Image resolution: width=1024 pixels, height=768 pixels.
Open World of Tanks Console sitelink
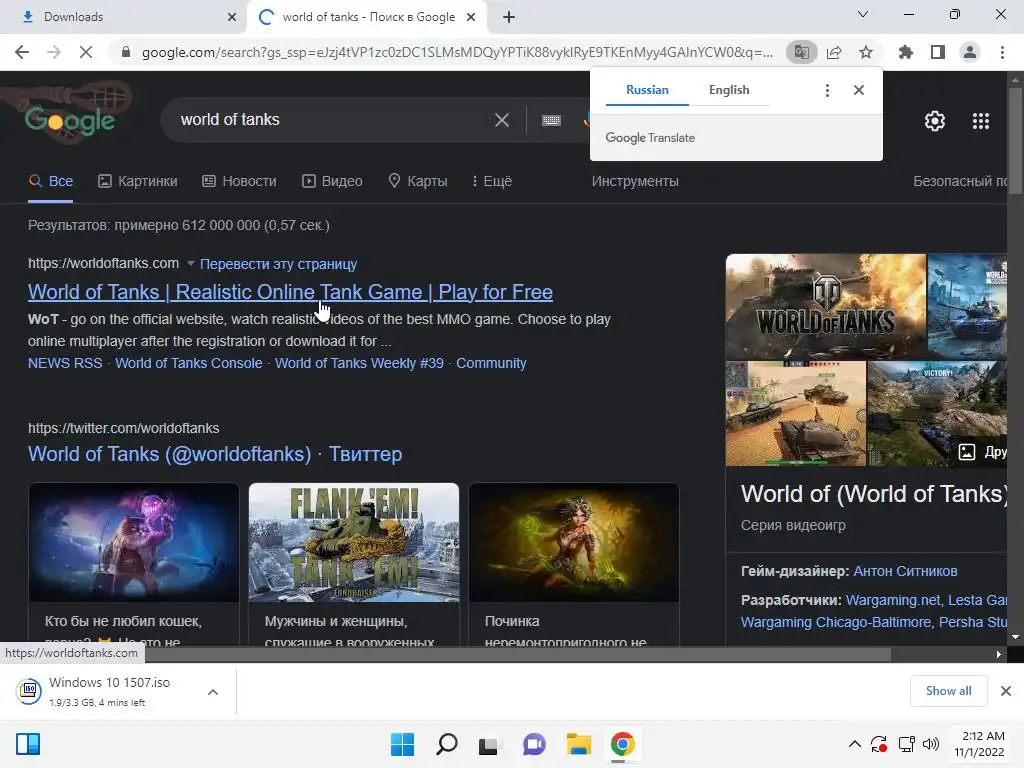tap(189, 363)
